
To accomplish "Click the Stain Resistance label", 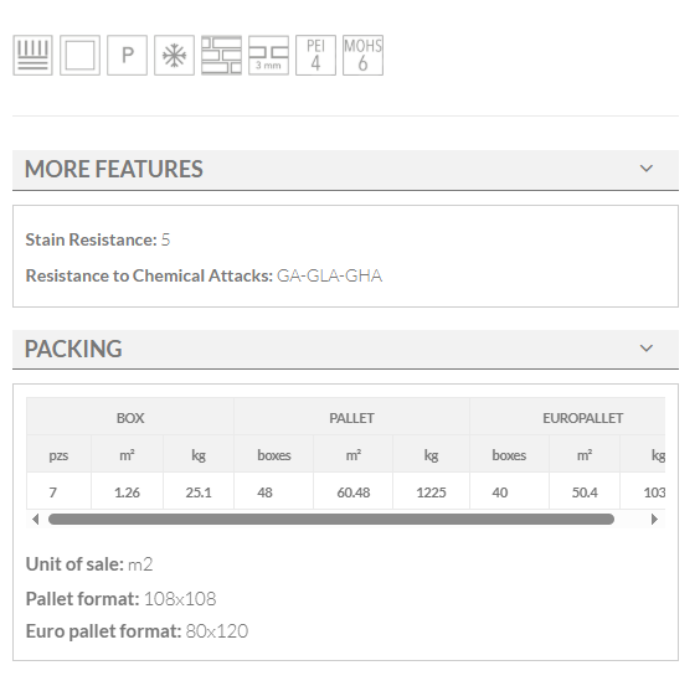I will pos(90,240).
